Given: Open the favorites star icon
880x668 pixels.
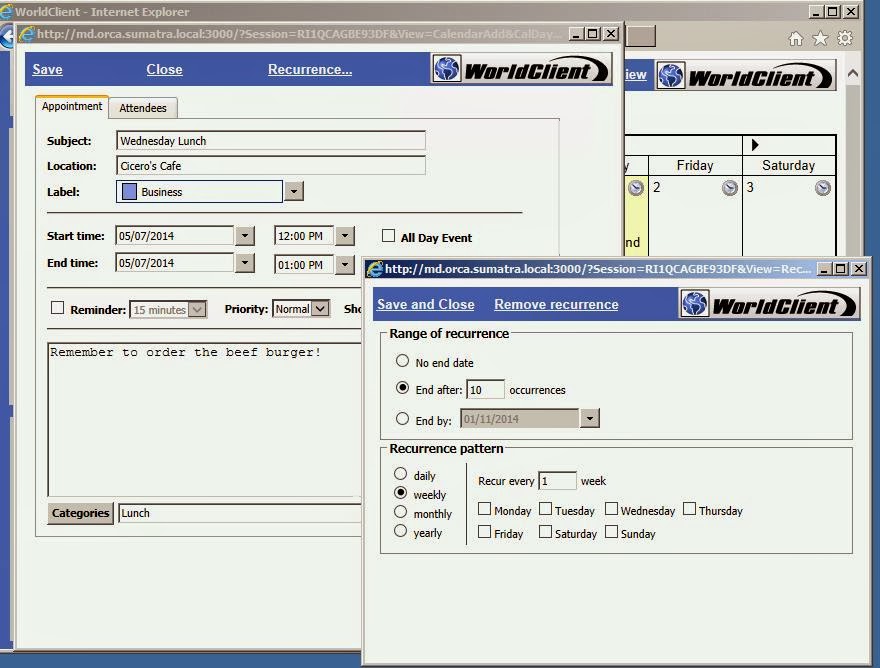Looking at the screenshot, I should 820,38.
